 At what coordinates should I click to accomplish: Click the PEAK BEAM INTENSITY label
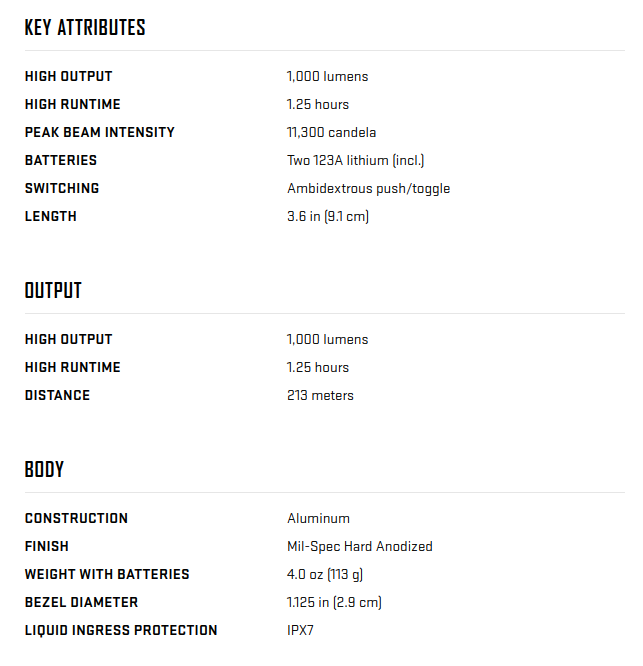pos(100,132)
